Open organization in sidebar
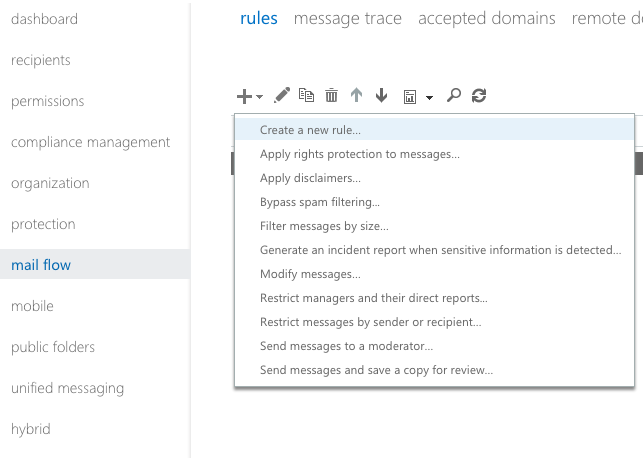The height and width of the screenshot is (458, 643). [50, 183]
